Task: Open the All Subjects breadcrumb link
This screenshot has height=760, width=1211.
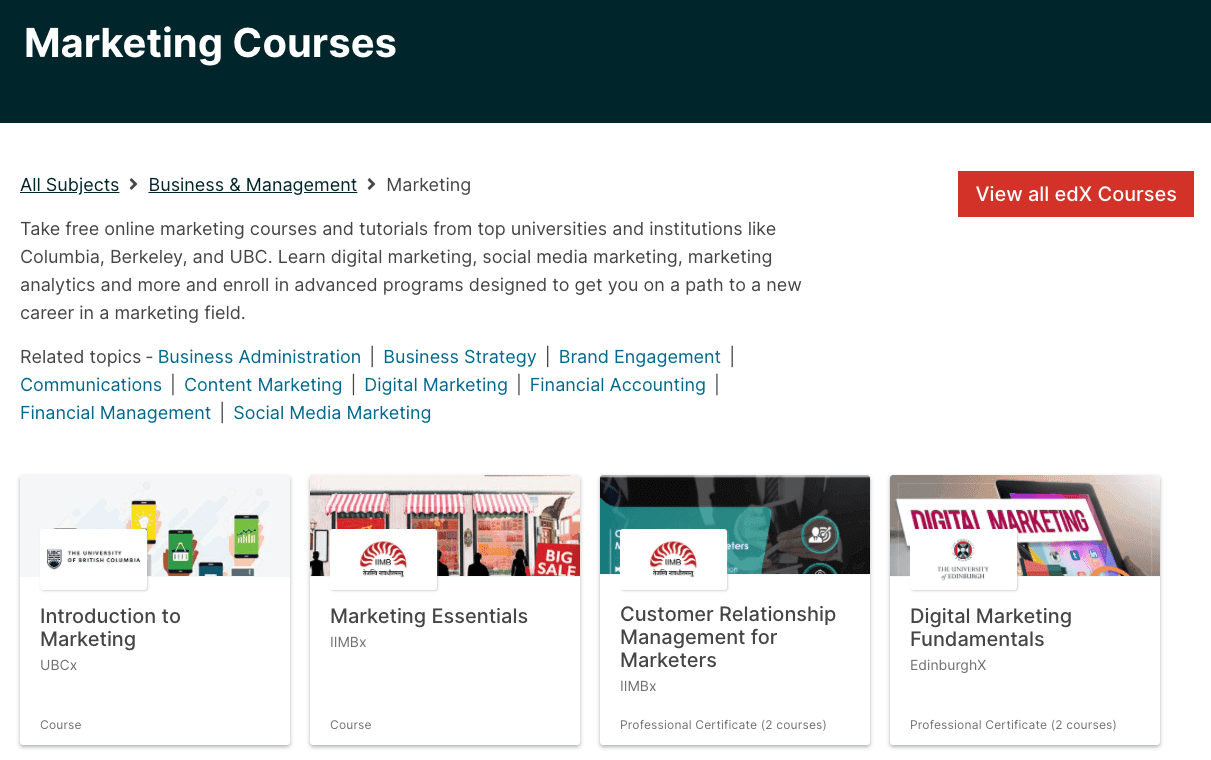Action: coord(69,184)
